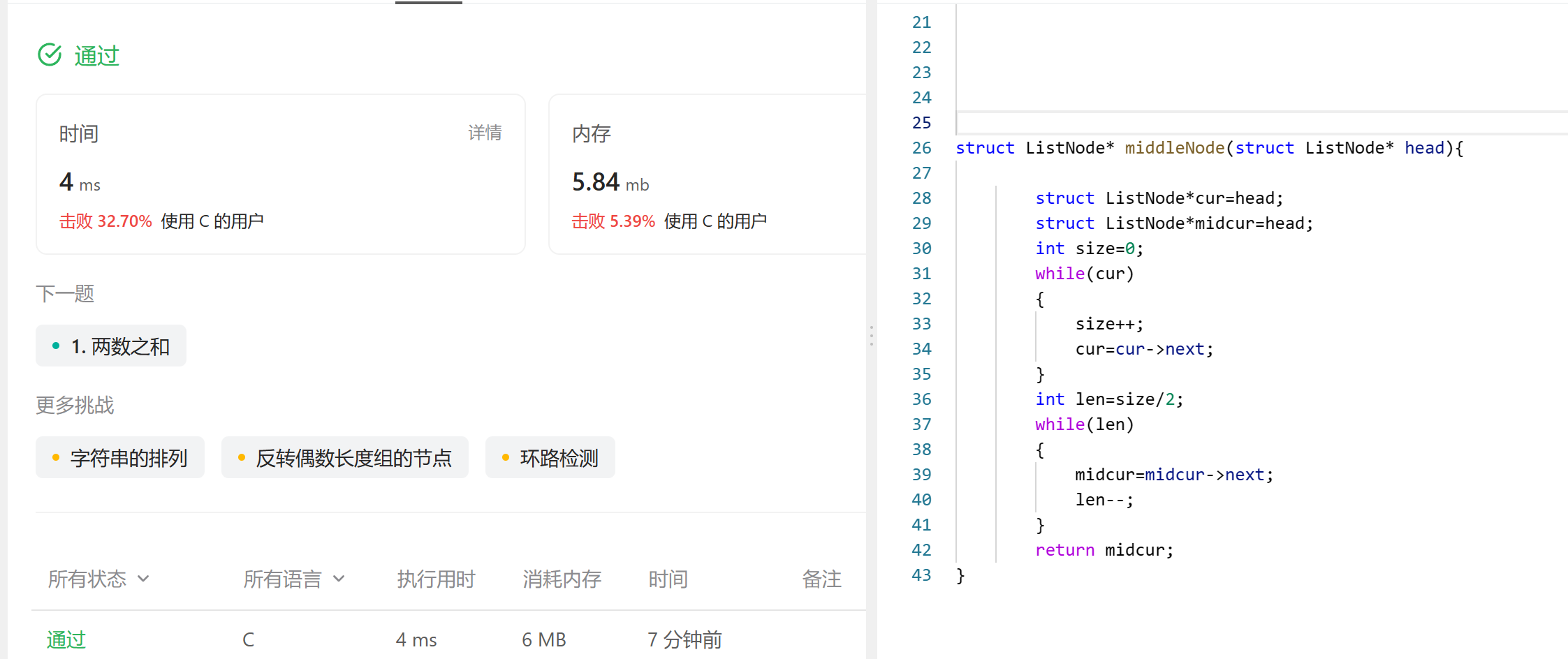Open the 反转偶数长度组的节点 challenge
1568x659 pixels.
click(x=345, y=457)
